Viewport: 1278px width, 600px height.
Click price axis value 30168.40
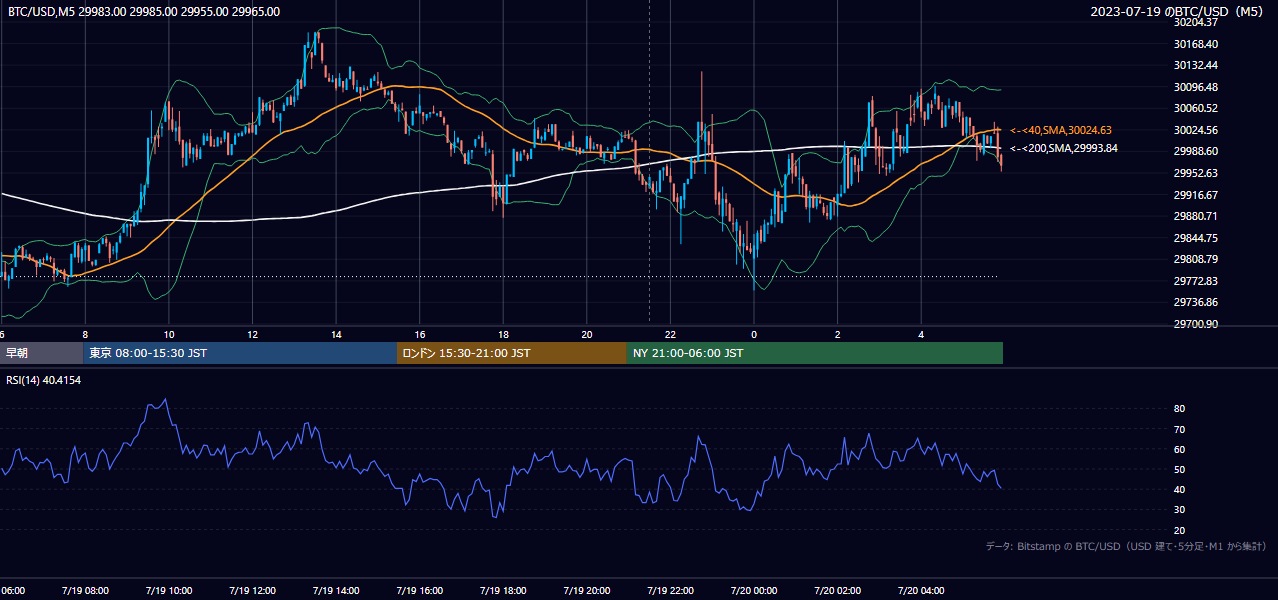1196,44
